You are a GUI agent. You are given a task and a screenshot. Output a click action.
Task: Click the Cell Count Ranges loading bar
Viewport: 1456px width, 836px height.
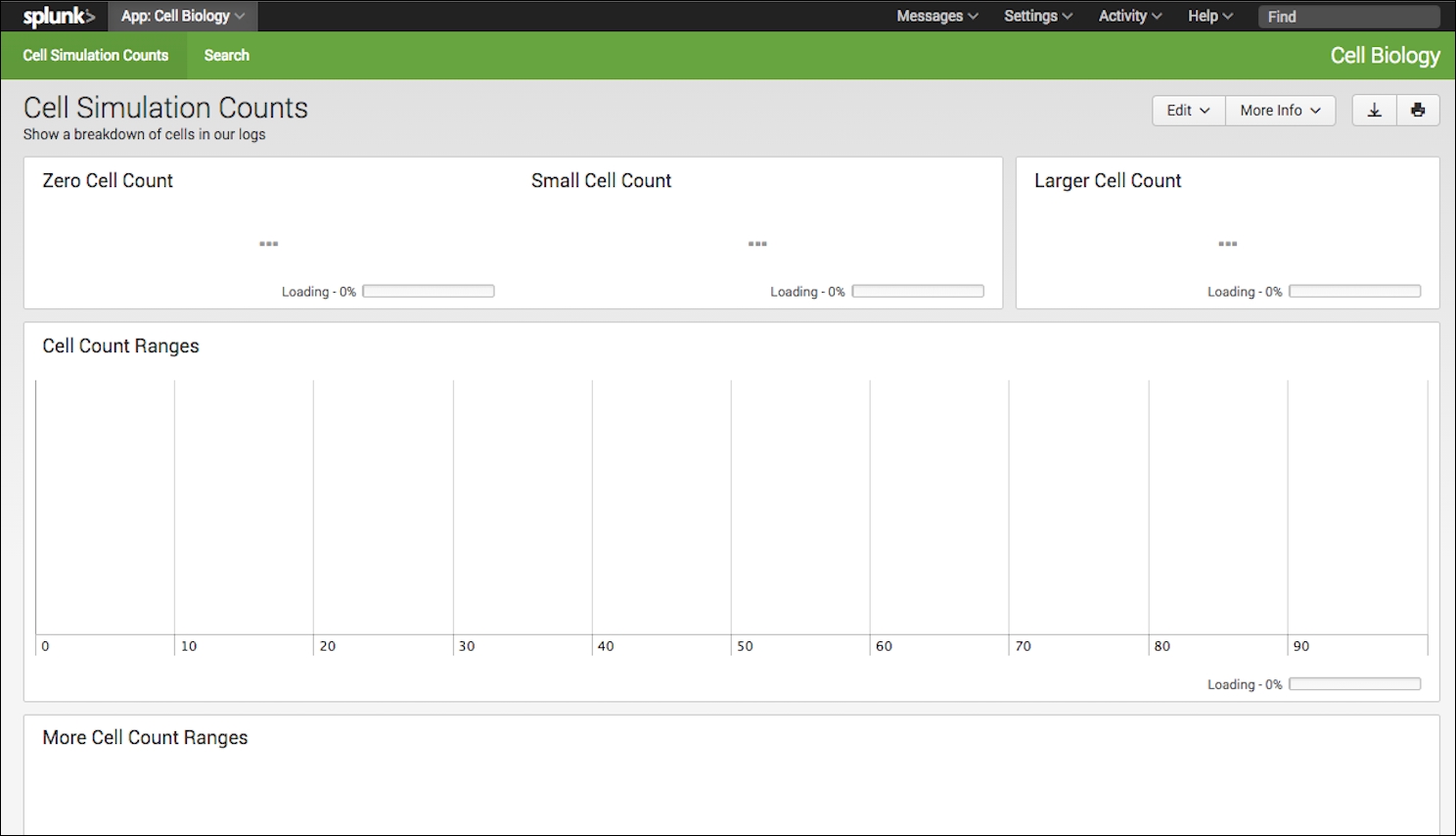(1354, 684)
